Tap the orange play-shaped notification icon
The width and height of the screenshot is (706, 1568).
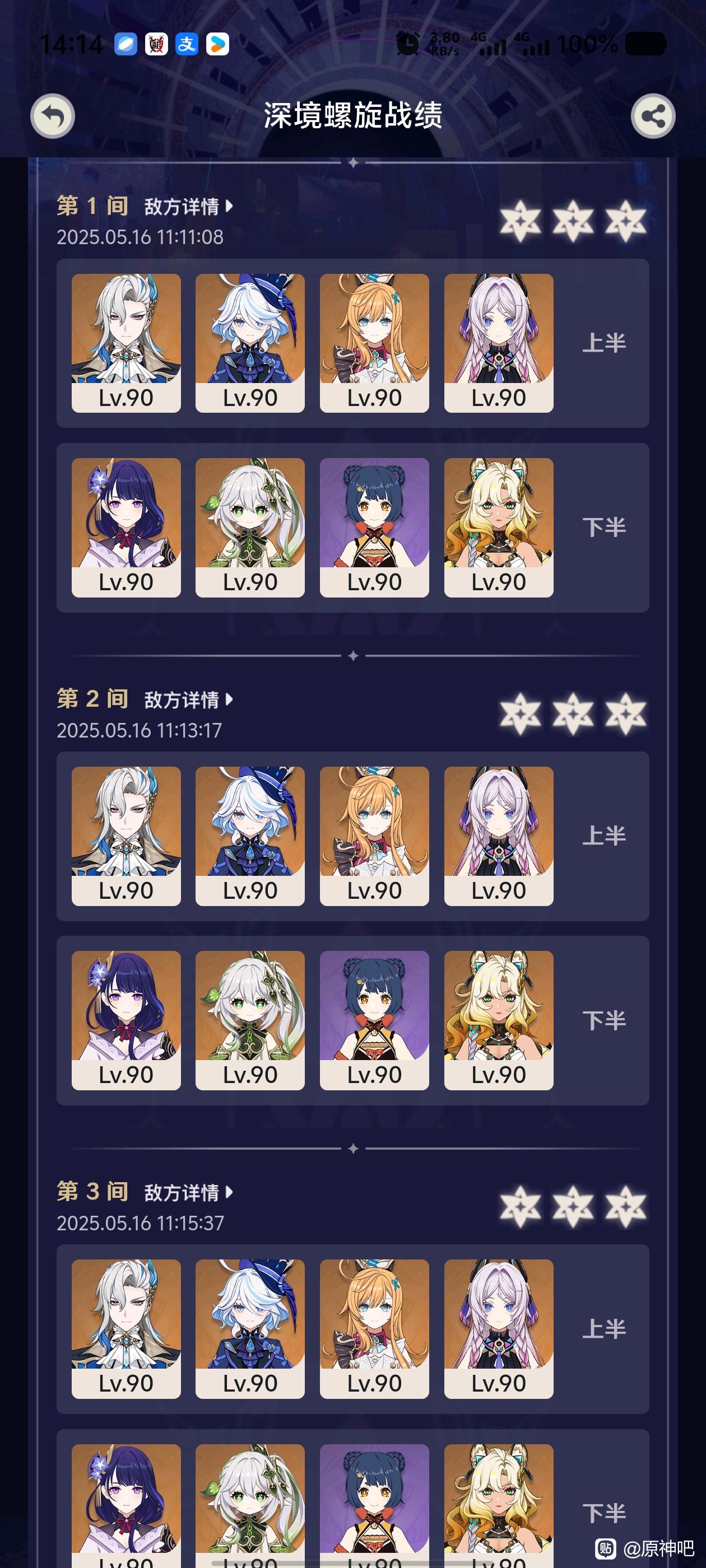(217, 44)
